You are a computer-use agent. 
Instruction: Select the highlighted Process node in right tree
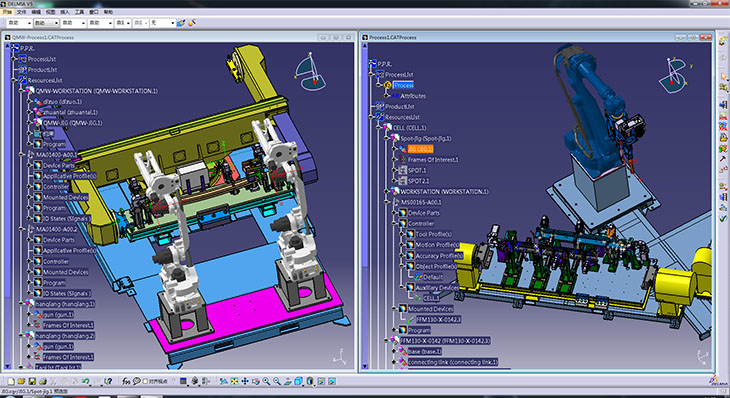pos(403,85)
